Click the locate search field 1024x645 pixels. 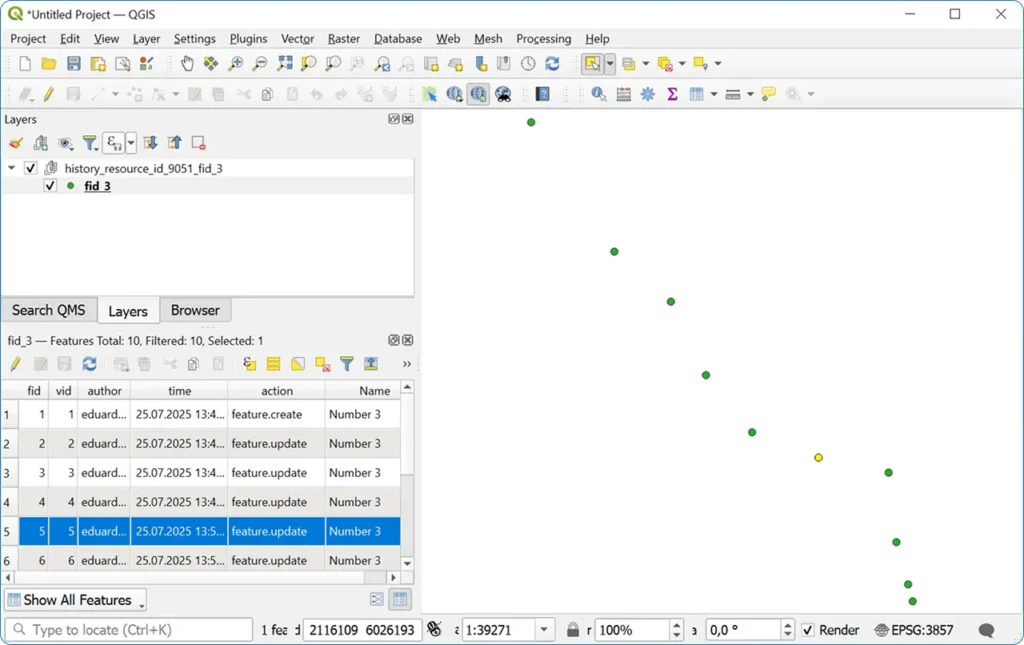point(128,629)
